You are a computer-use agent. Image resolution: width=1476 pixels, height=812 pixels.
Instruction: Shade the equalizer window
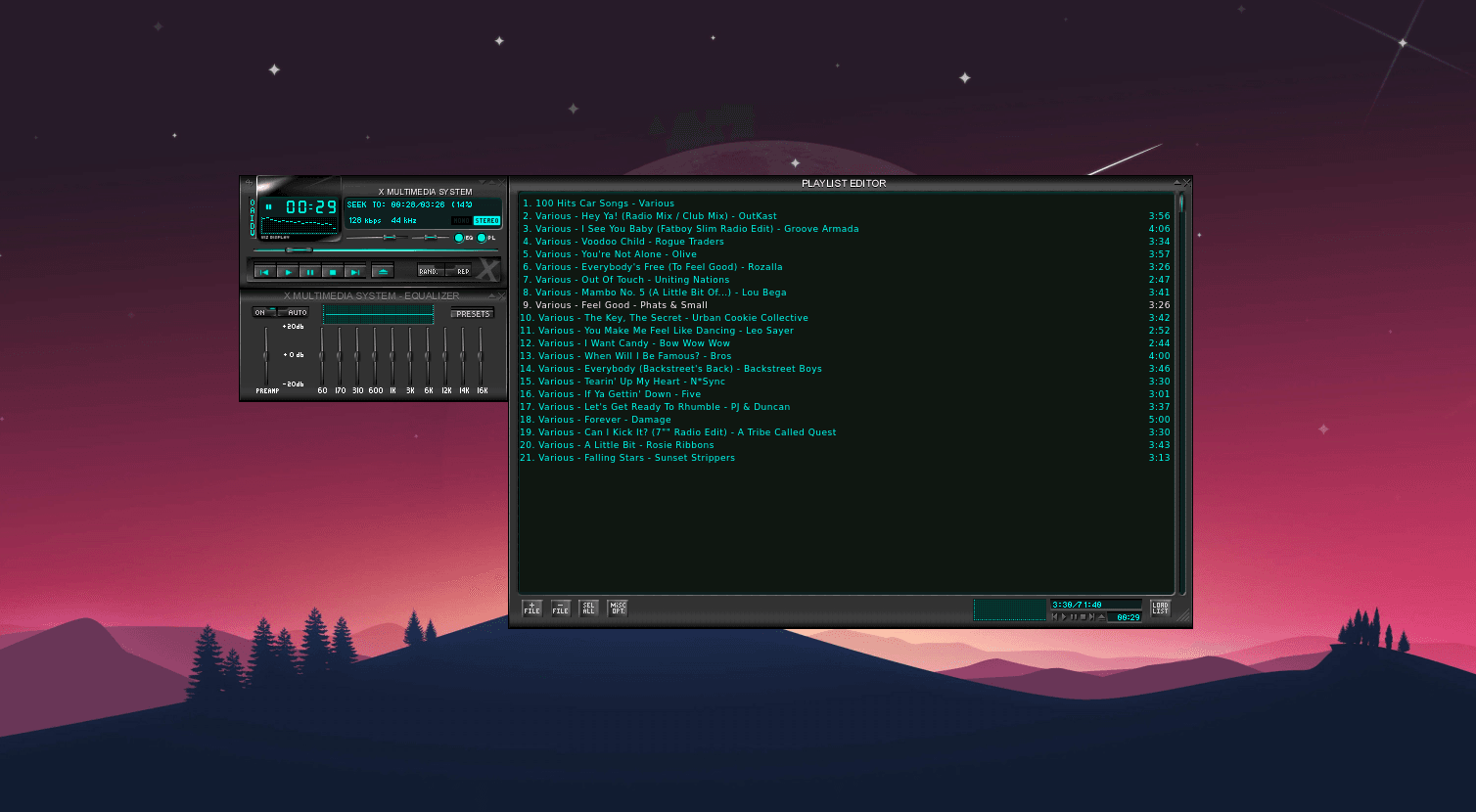pos(491,295)
